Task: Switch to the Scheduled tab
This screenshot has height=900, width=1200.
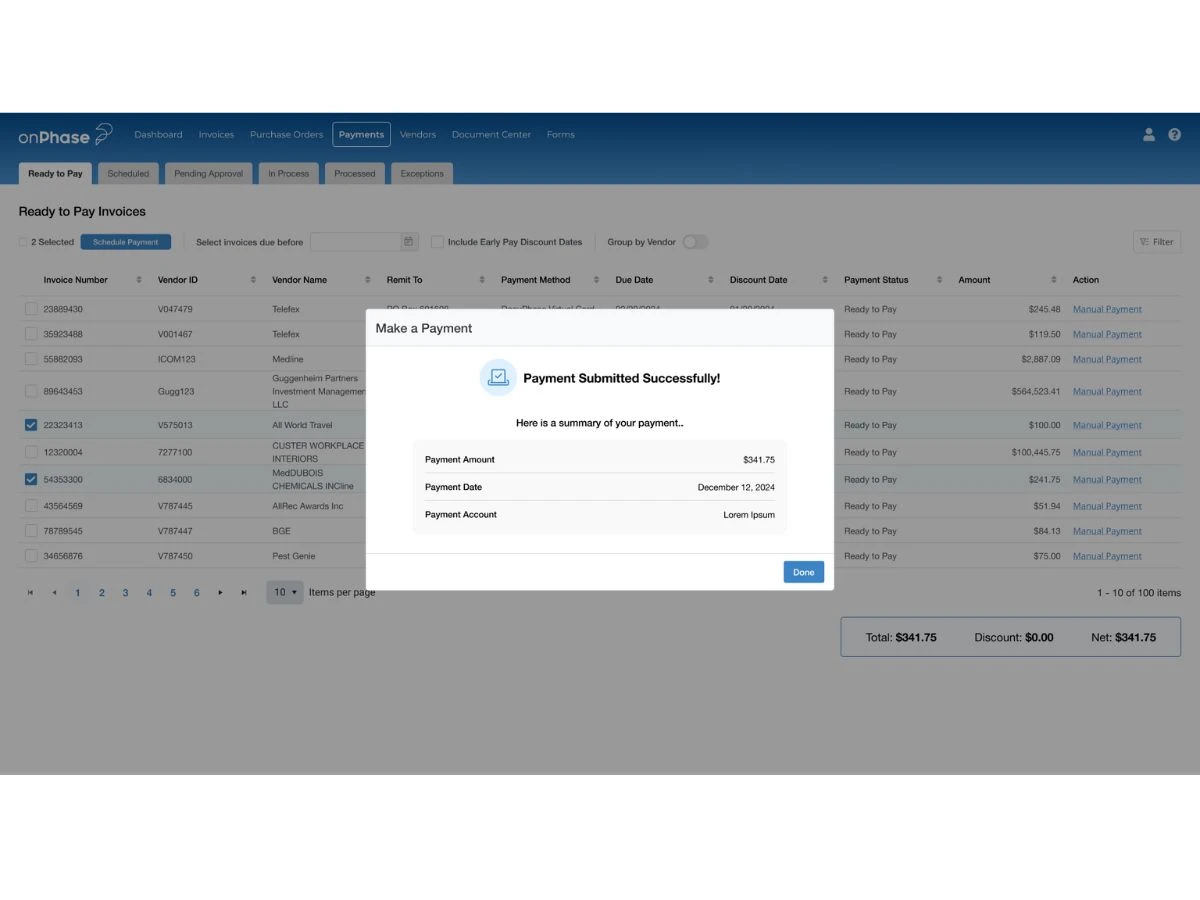Action: (128, 173)
